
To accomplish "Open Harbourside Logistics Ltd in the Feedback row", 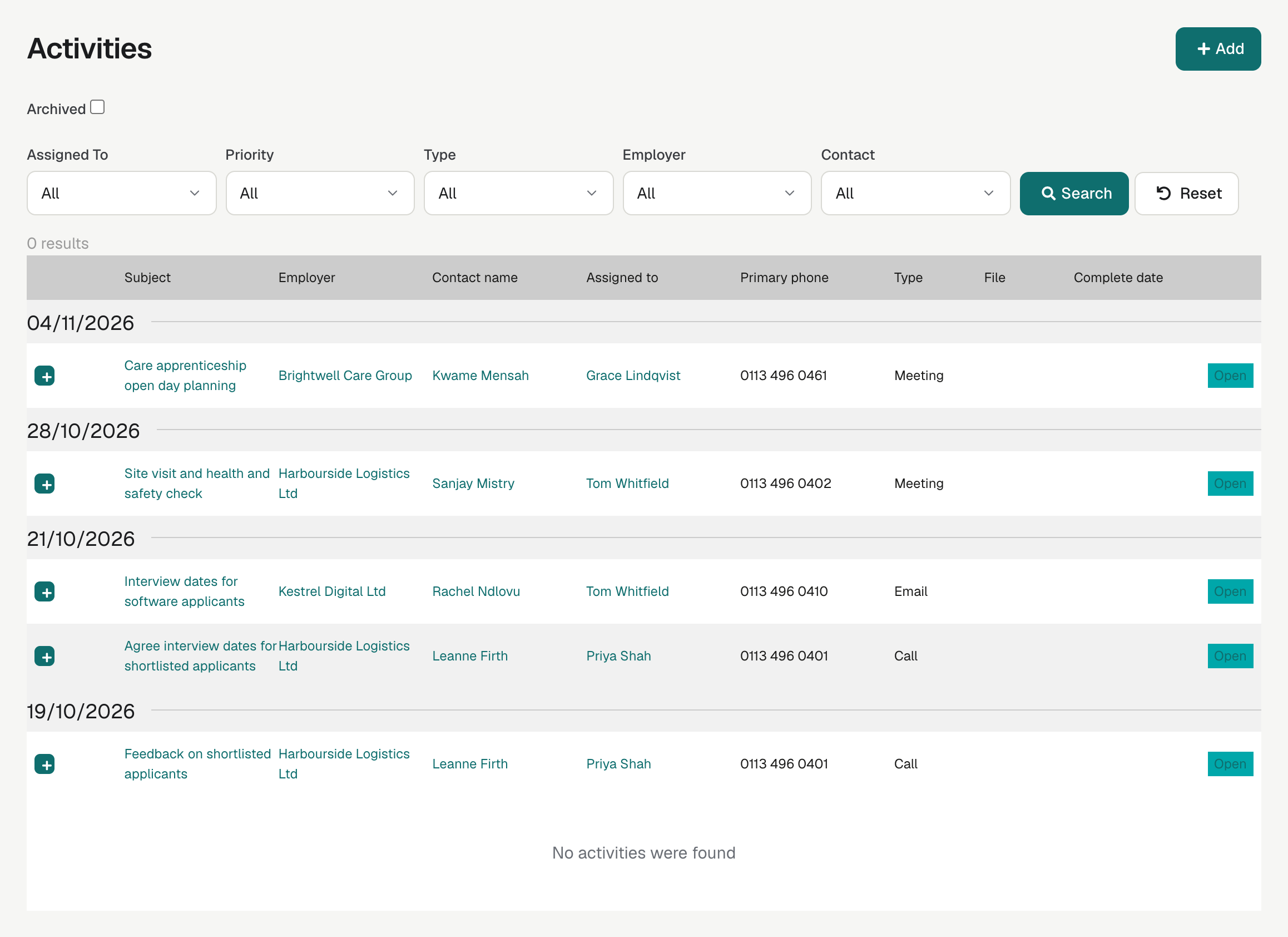I will [344, 765].
